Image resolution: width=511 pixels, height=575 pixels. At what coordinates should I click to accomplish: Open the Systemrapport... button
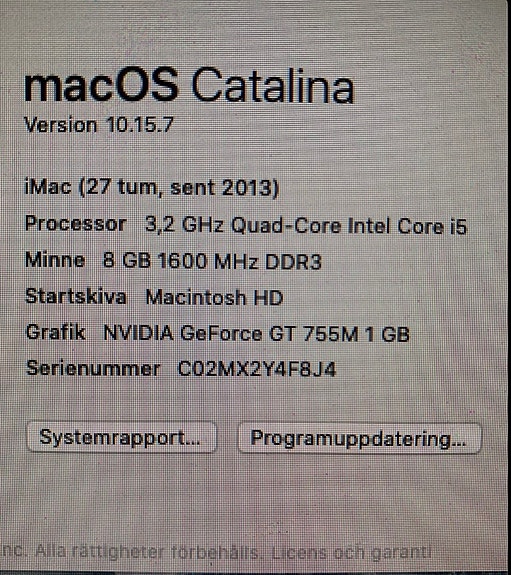pyautogui.click(x=121, y=437)
